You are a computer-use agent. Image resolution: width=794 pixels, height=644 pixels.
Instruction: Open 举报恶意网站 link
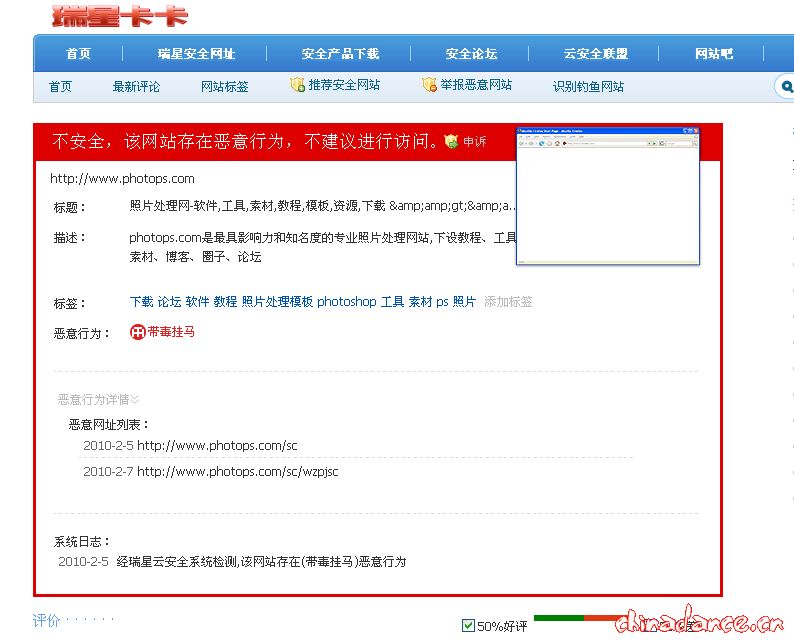[476, 85]
